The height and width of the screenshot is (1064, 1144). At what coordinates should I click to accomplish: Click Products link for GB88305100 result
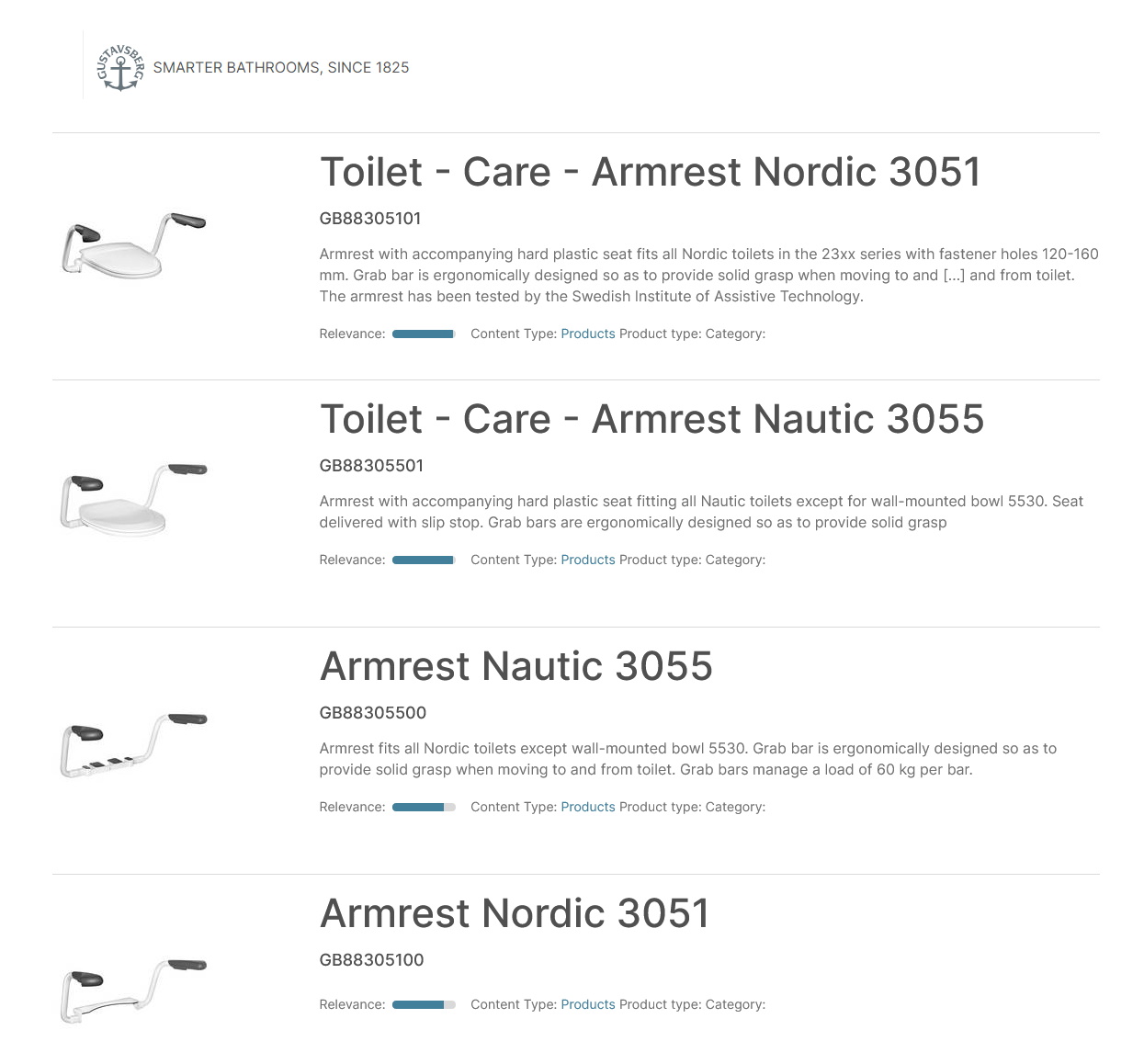pos(587,1004)
